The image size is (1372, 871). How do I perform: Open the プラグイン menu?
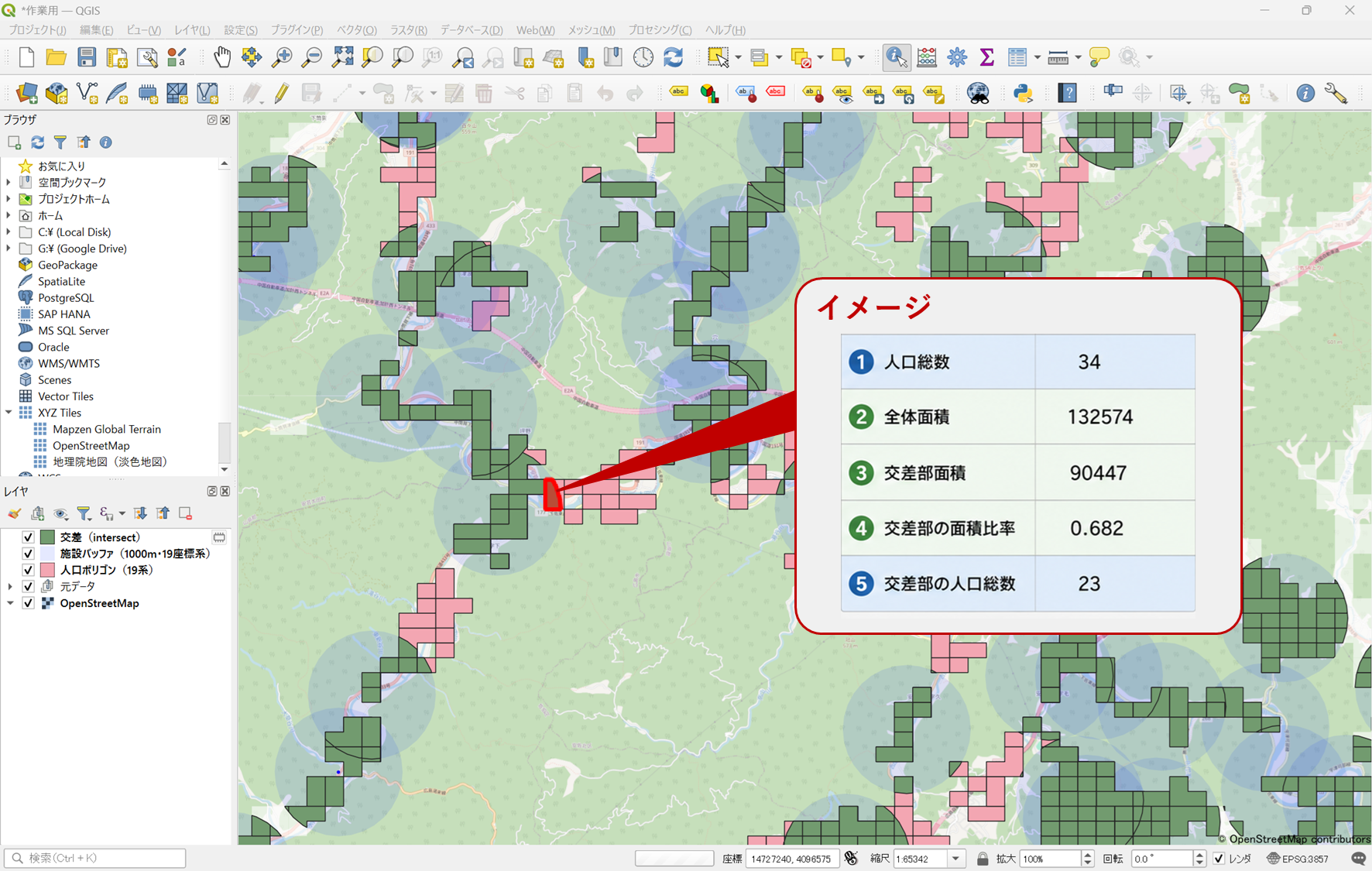tap(297, 30)
